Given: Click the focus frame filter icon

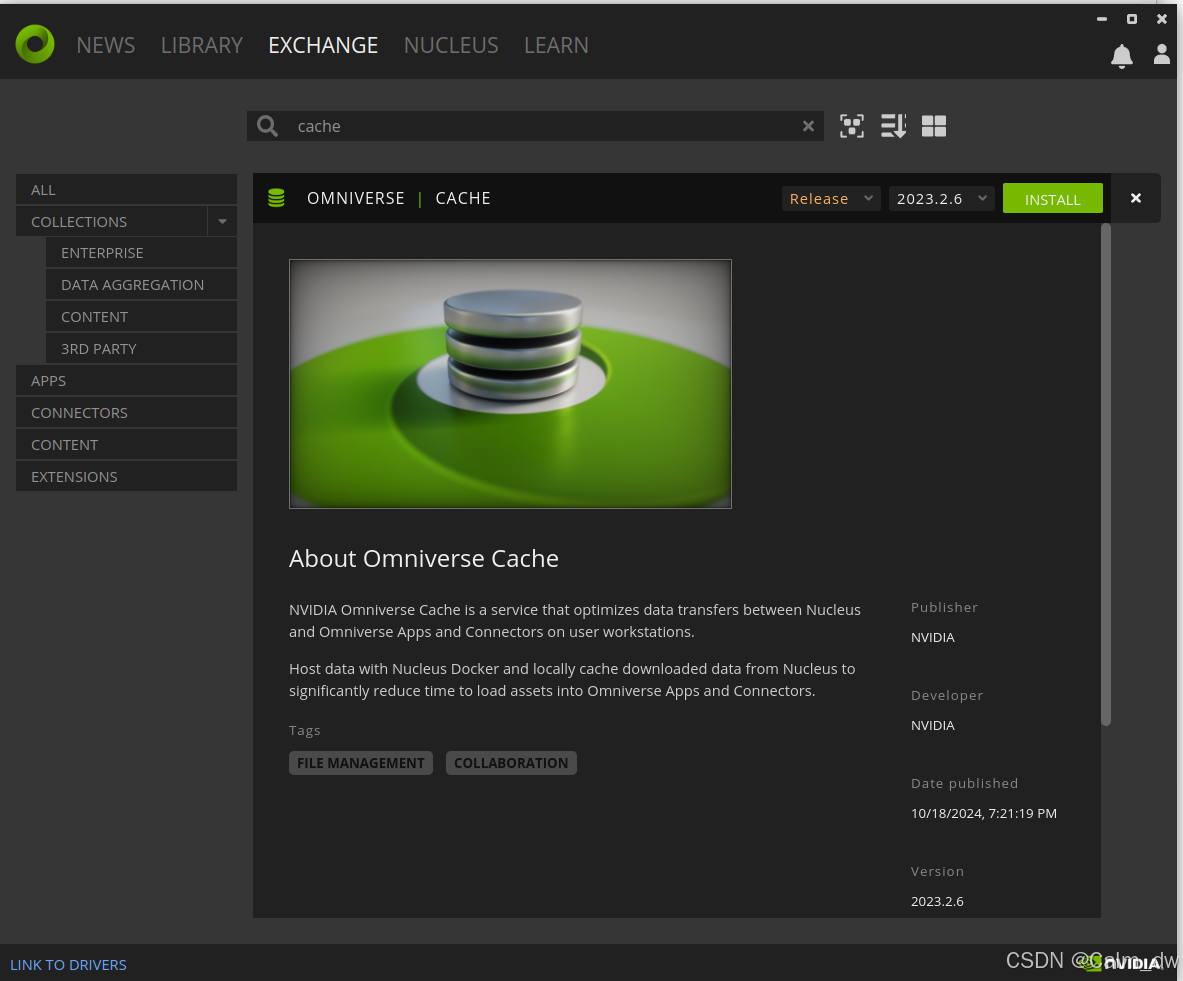Looking at the screenshot, I should [852, 126].
